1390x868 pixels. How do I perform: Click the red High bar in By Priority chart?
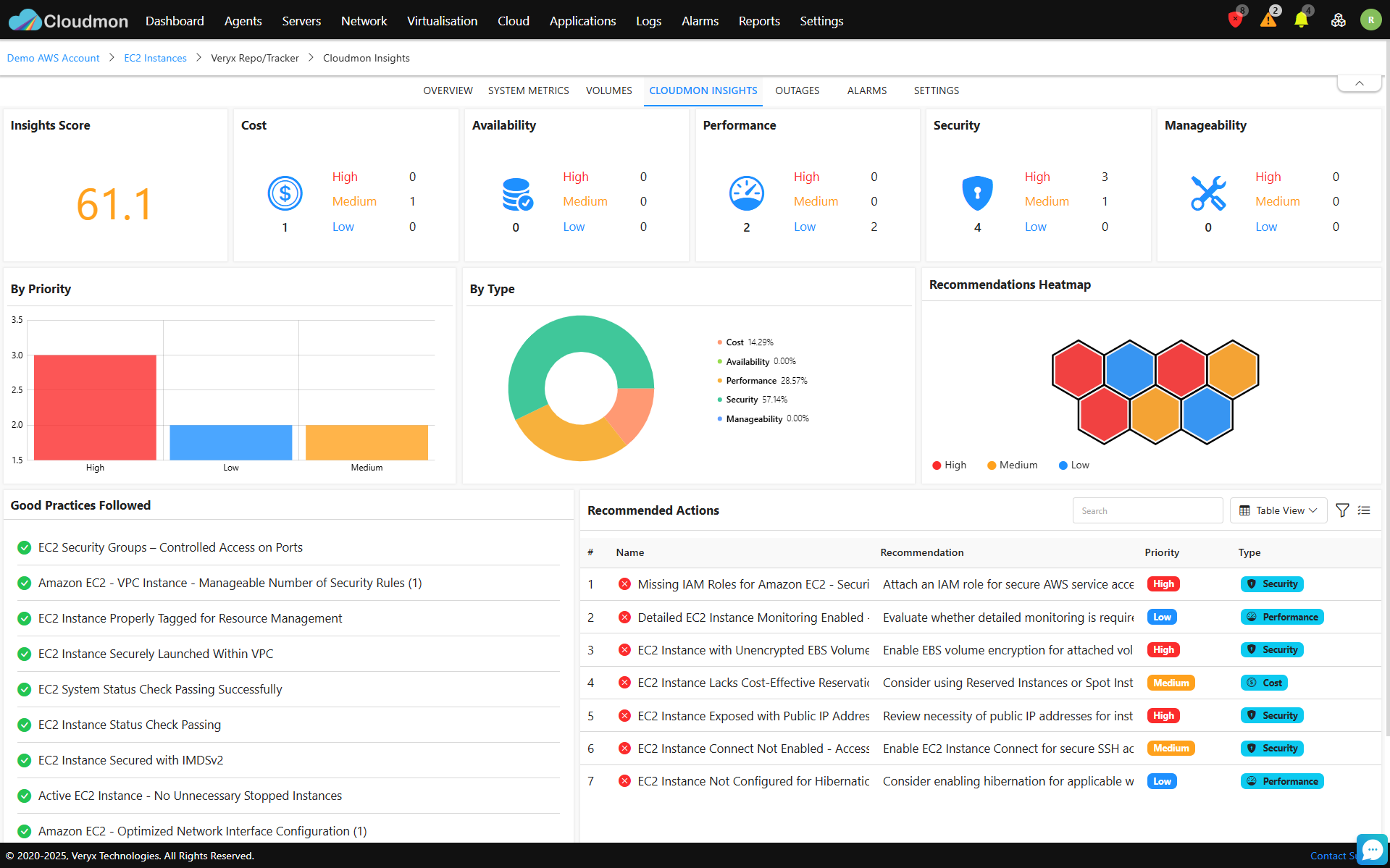point(95,407)
